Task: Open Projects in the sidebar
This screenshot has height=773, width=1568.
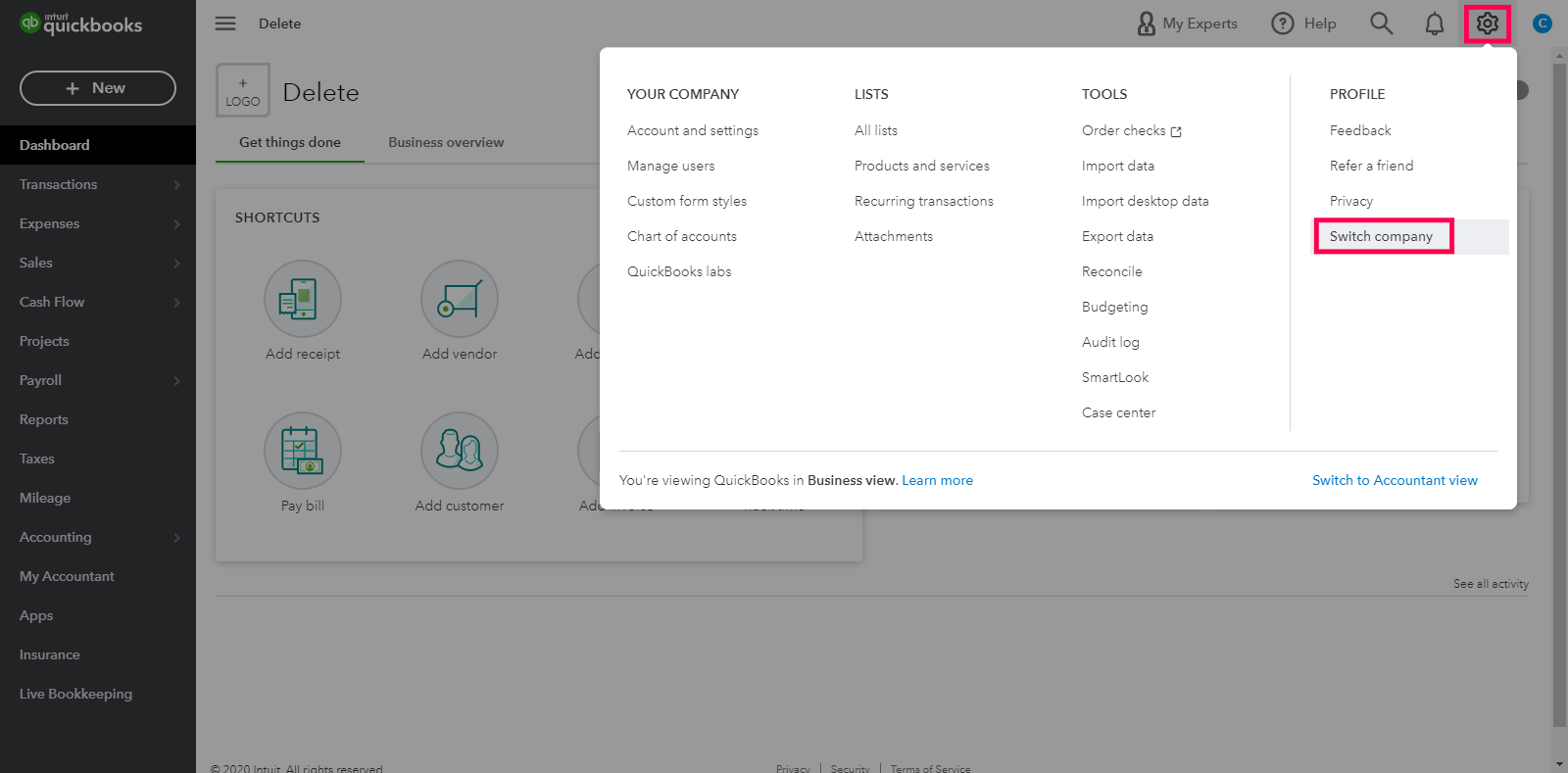Action: [98, 341]
